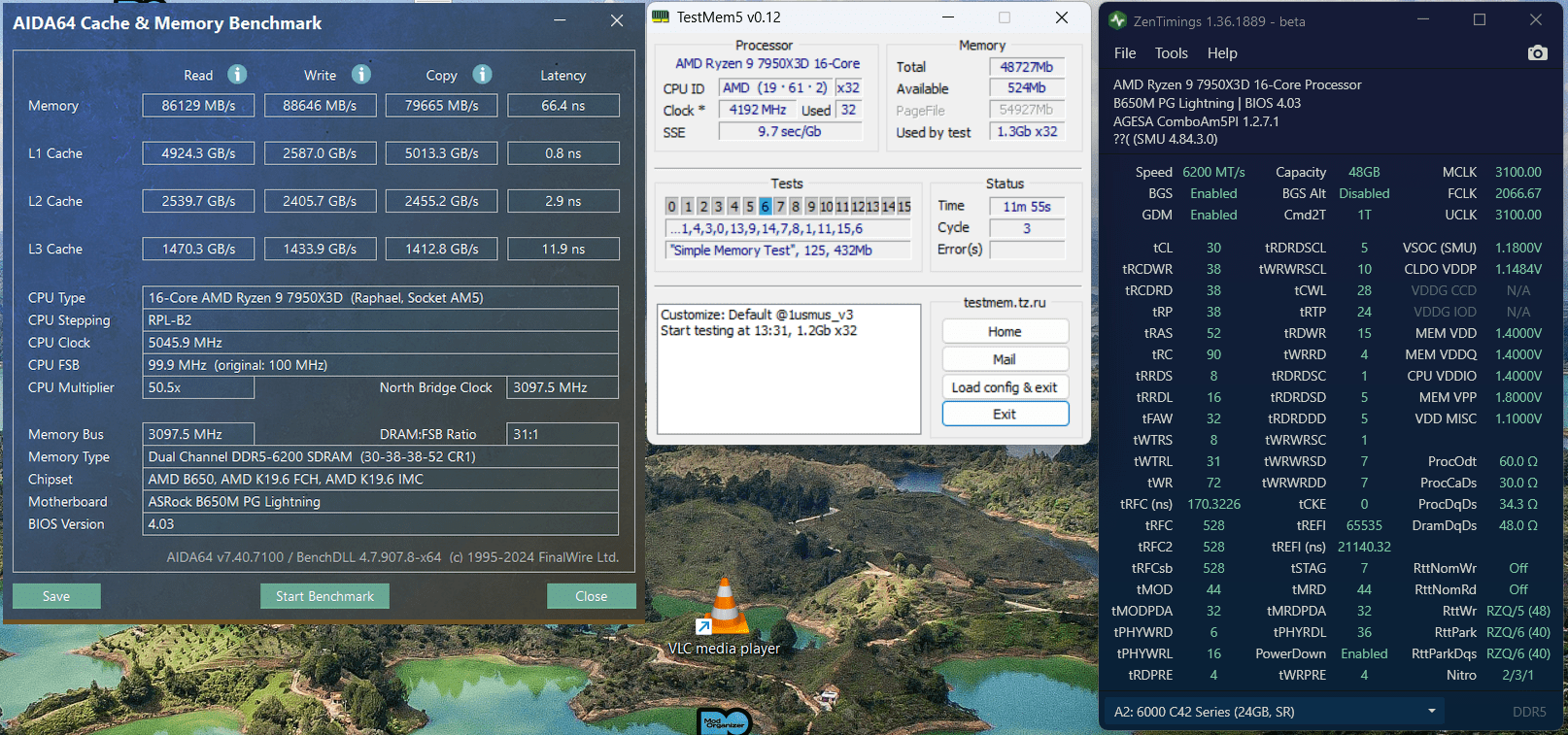Click L1 Cache read value 4924.3 GB/s

[198, 153]
